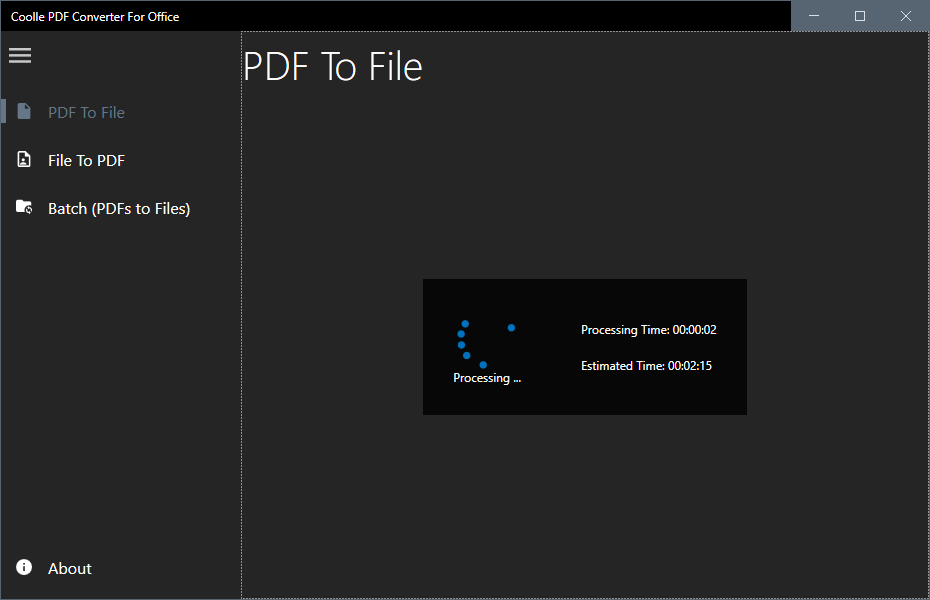
Task: Click the Processing Time readout
Action: tap(648, 330)
